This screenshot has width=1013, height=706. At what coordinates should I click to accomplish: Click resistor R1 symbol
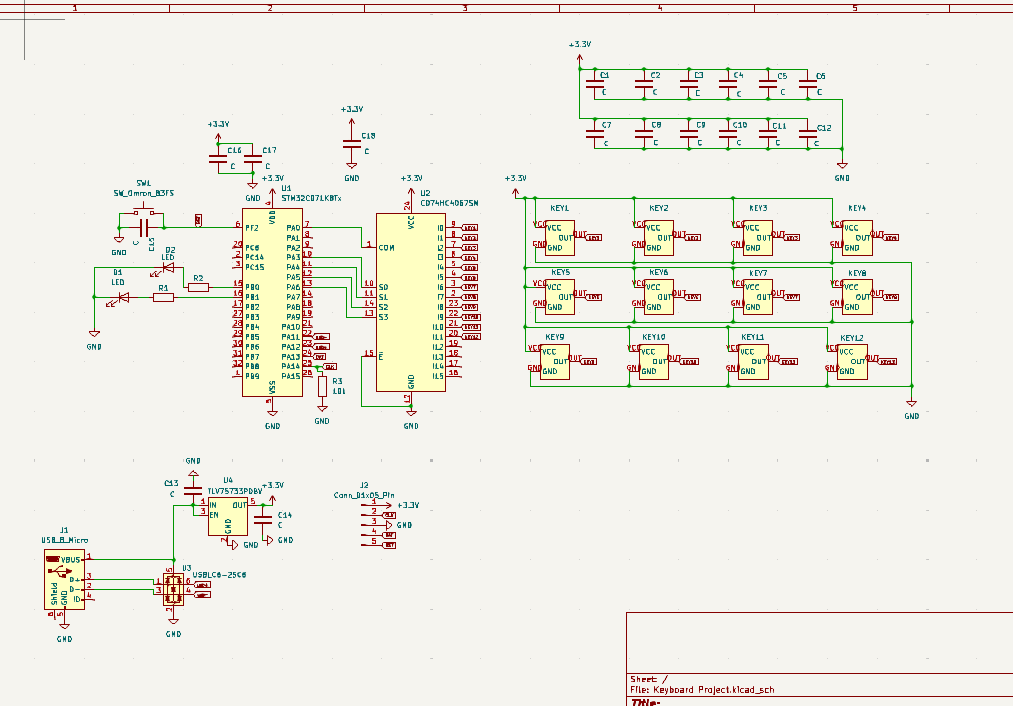tap(163, 297)
